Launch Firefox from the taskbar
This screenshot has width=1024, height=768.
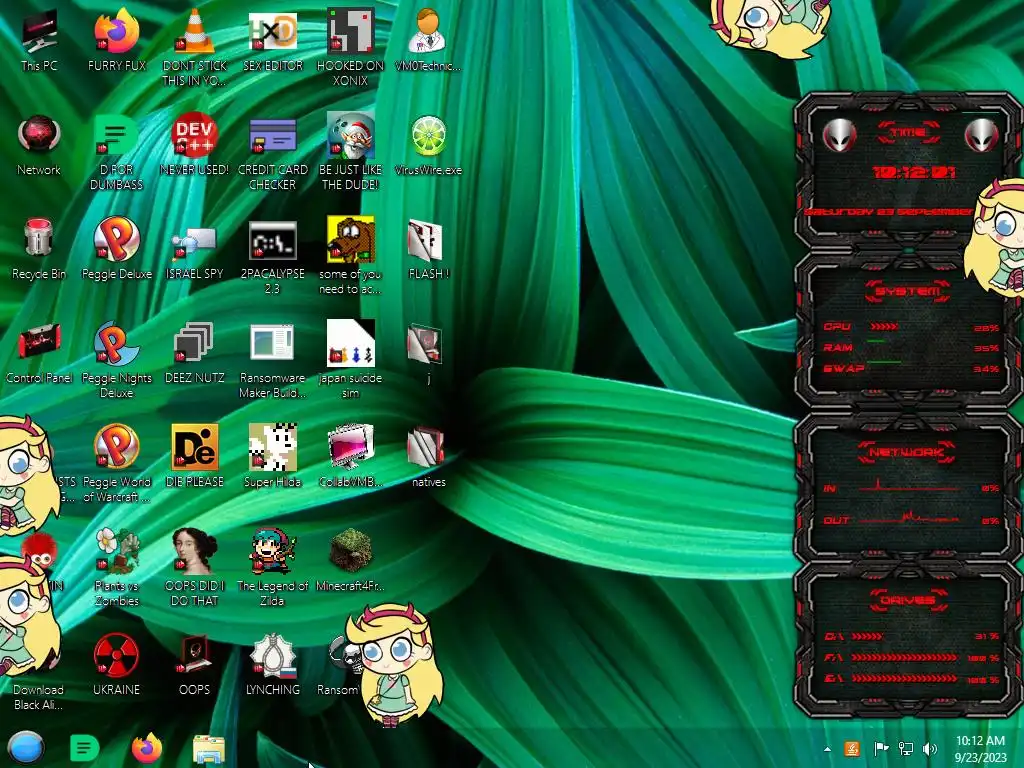coord(147,748)
